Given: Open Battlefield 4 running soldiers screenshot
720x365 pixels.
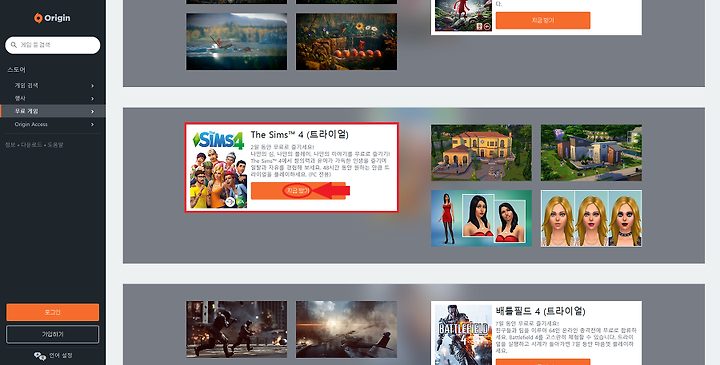Looking at the screenshot, I should click(236, 329).
